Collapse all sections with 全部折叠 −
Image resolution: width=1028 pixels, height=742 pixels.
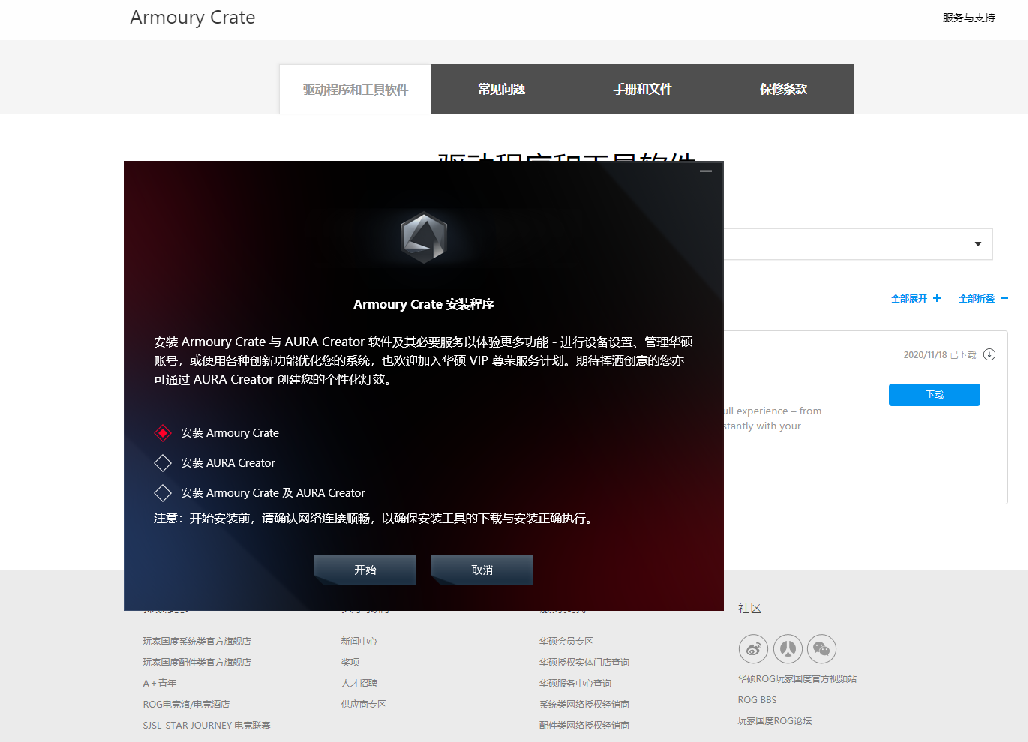pos(983,298)
